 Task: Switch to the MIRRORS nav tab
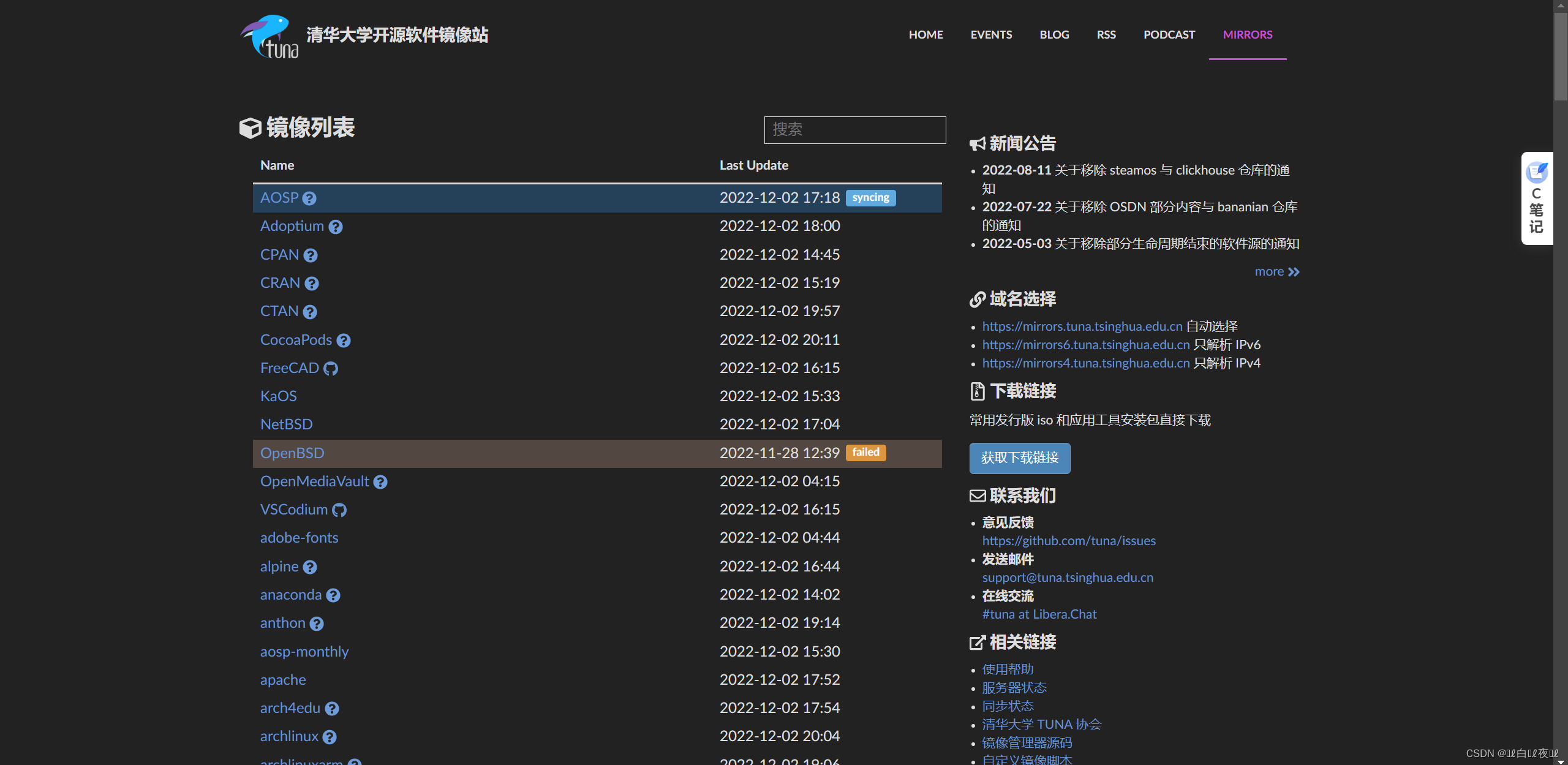pos(1247,35)
